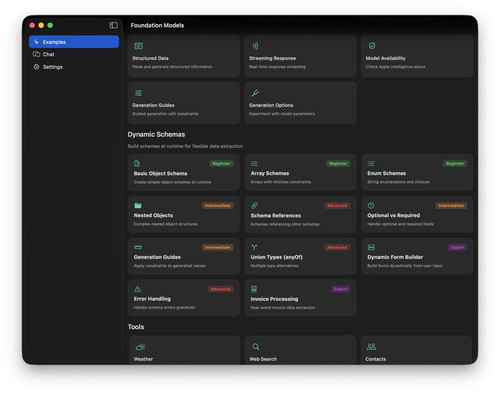Click the Array Schemas list icon
The image size is (500, 394).
(x=254, y=164)
